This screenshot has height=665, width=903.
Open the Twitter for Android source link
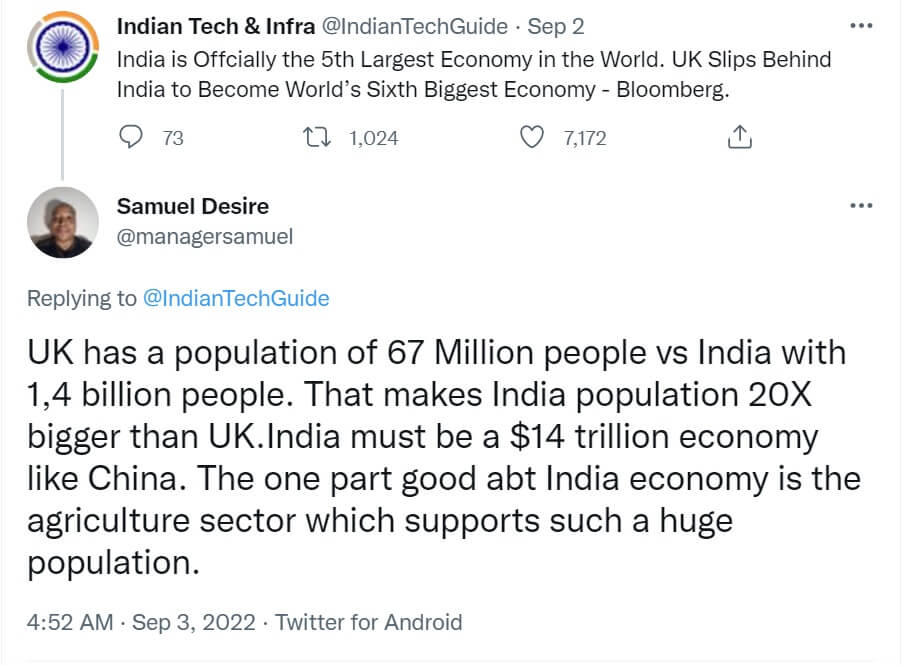pos(369,622)
